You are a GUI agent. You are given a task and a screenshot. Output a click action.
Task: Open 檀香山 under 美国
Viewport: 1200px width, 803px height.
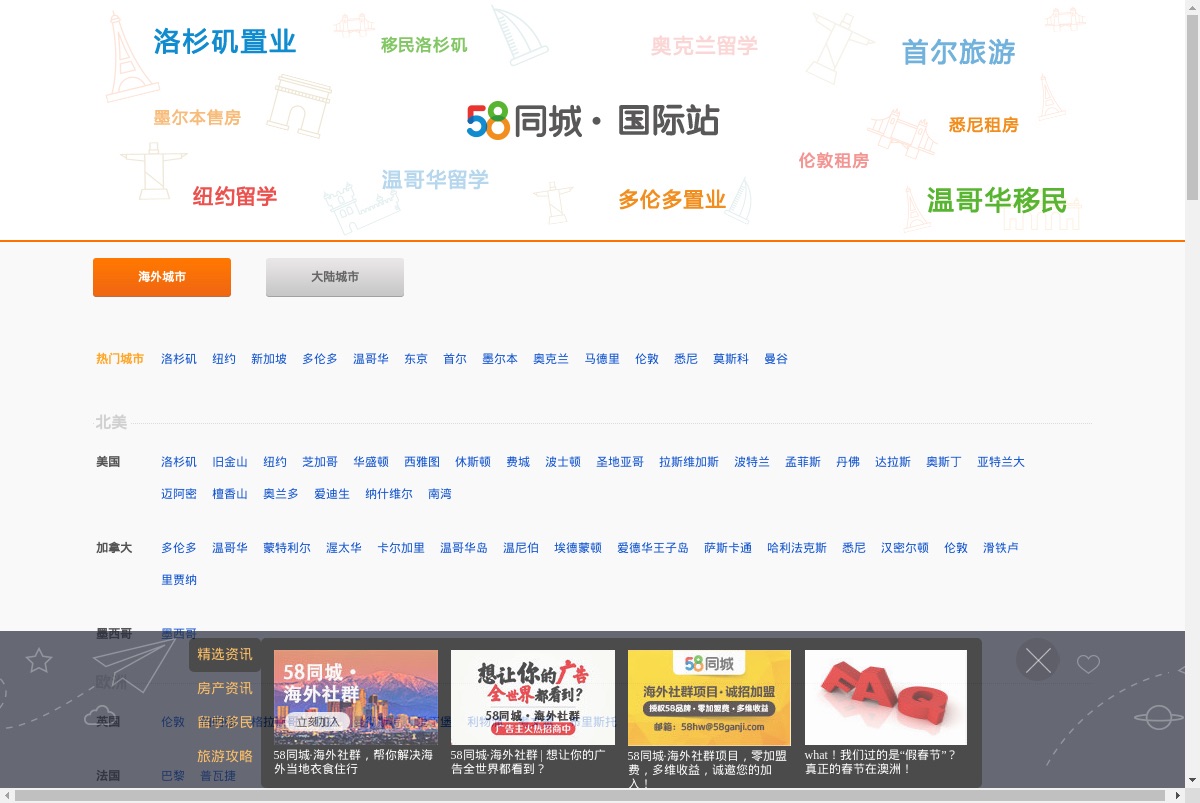point(230,494)
